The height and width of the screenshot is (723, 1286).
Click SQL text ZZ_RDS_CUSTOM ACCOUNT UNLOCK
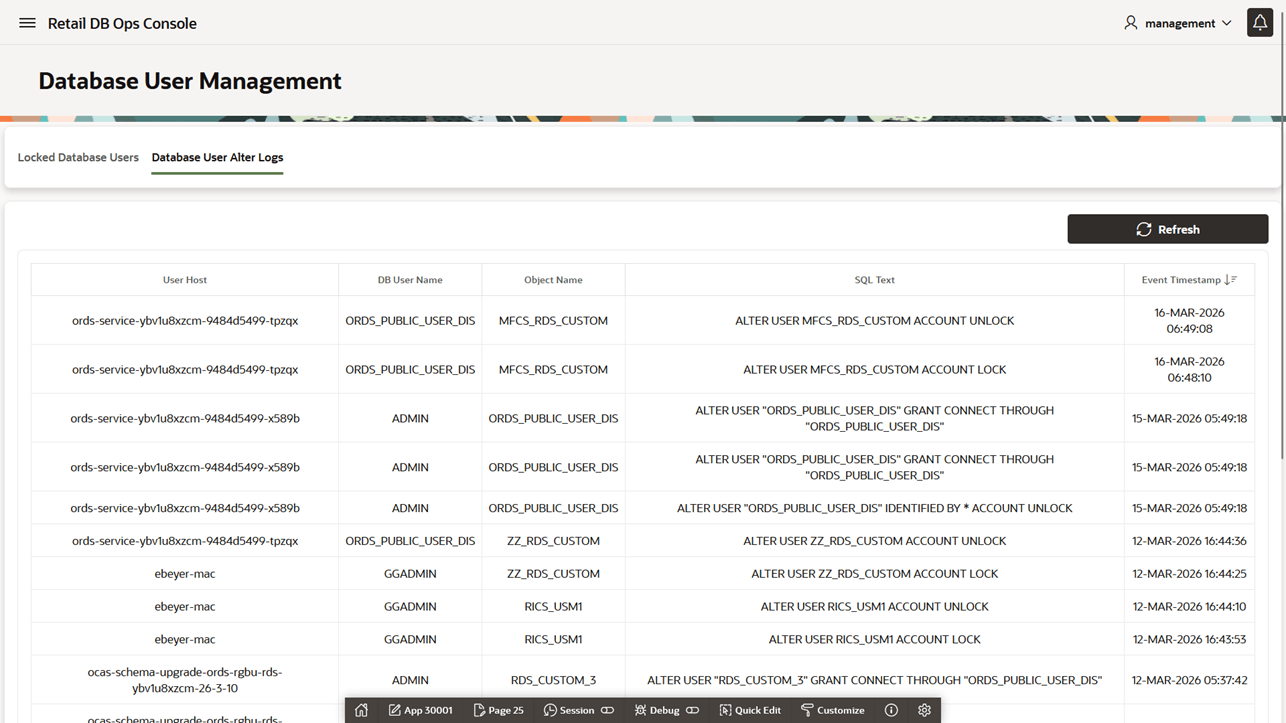874,541
